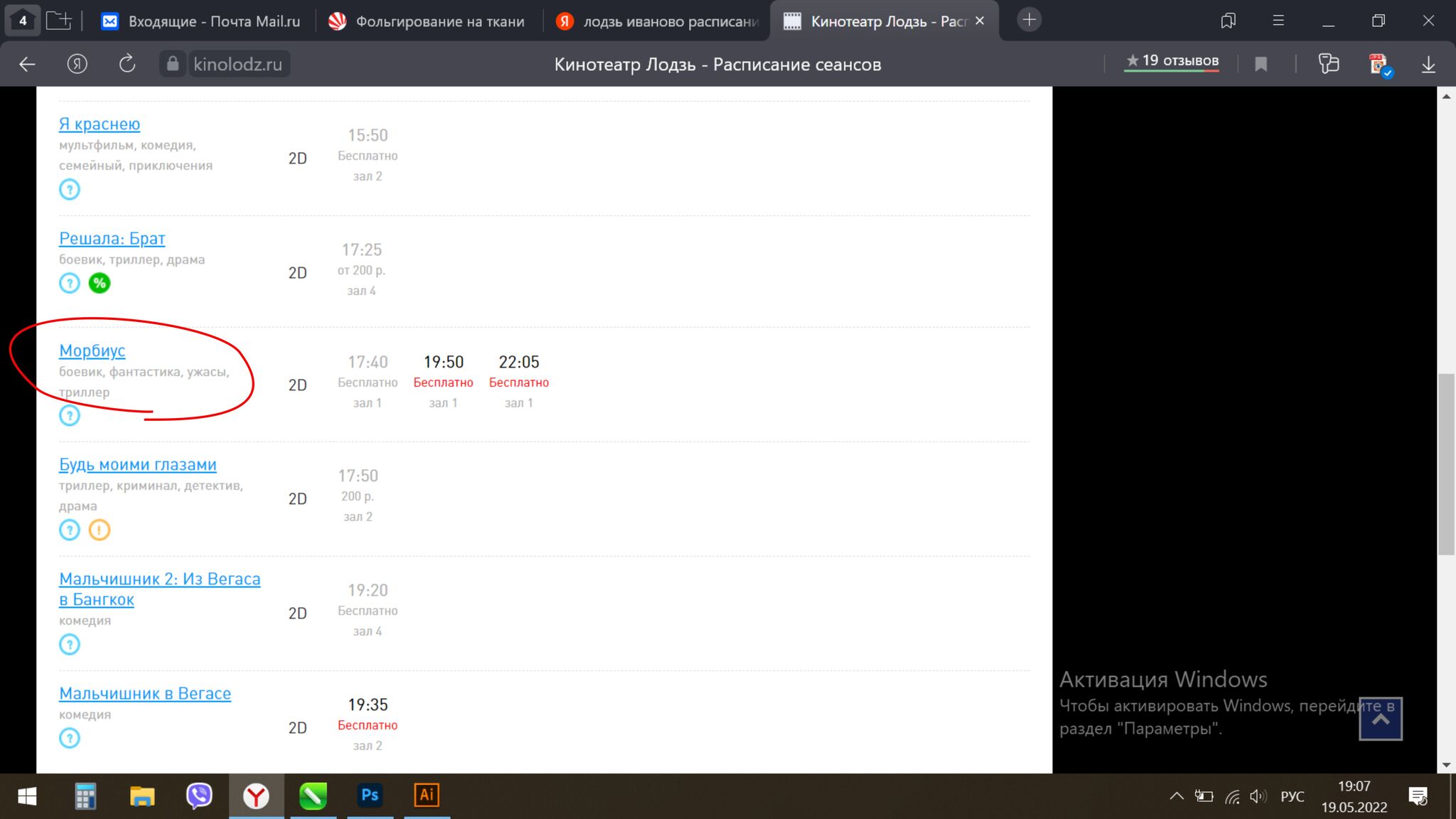Open the Морбиус movie link
1456x819 pixels.
[92, 350]
